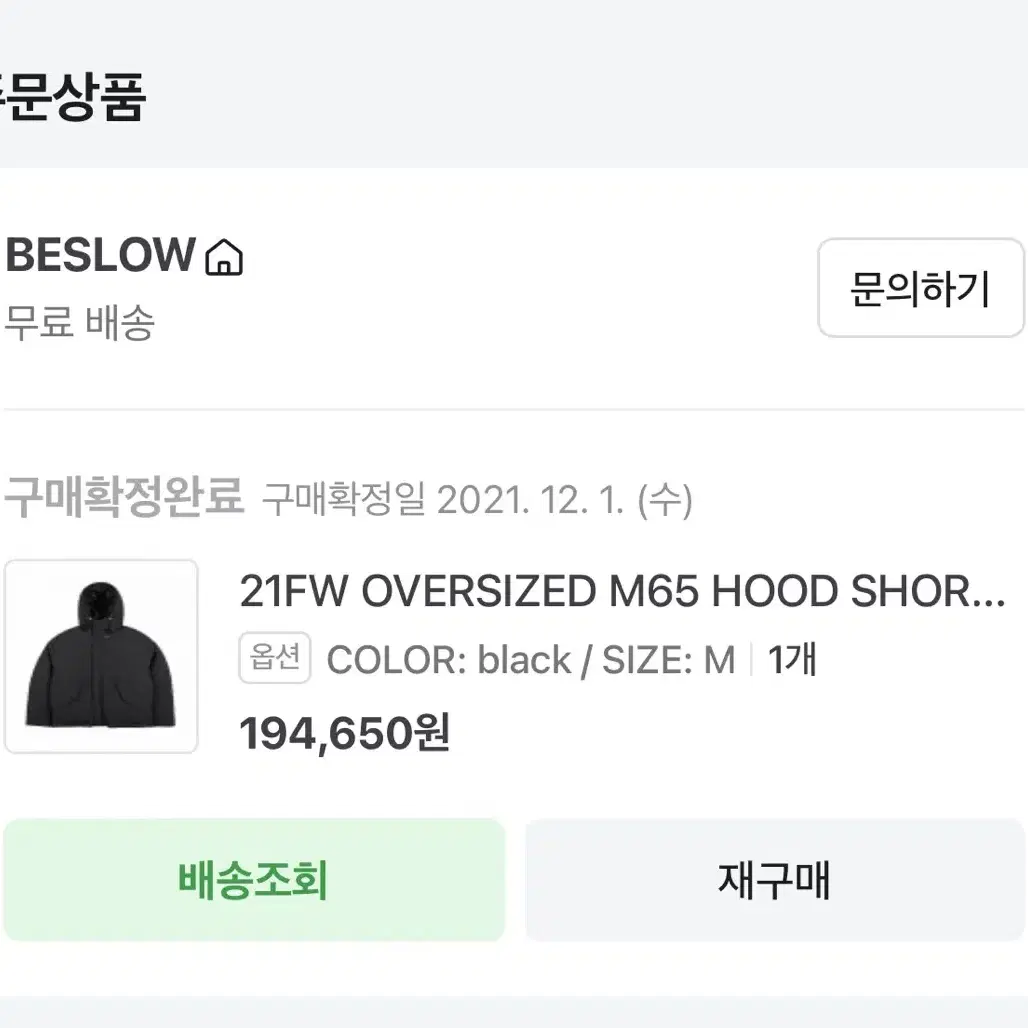The height and width of the screenshot is (1028, 1028).
Task: Tap the divider line below BESLOW store info
Action: click(514, 410)
